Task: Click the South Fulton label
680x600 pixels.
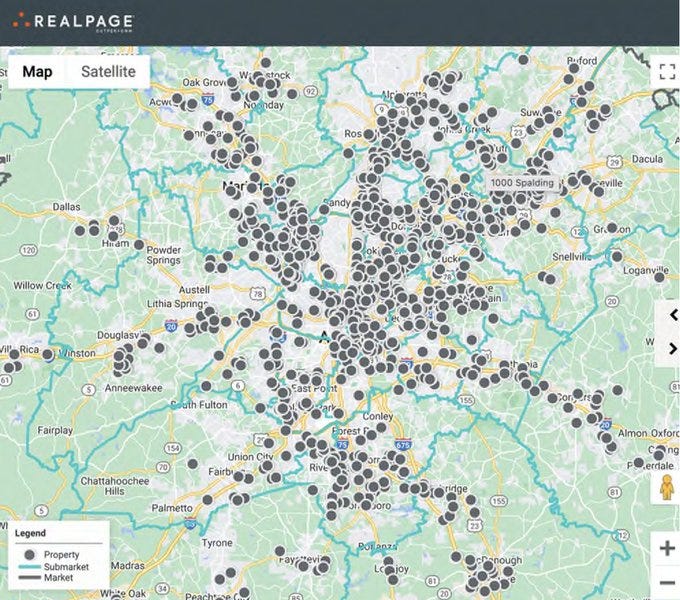Action: [x=199, y=405]
